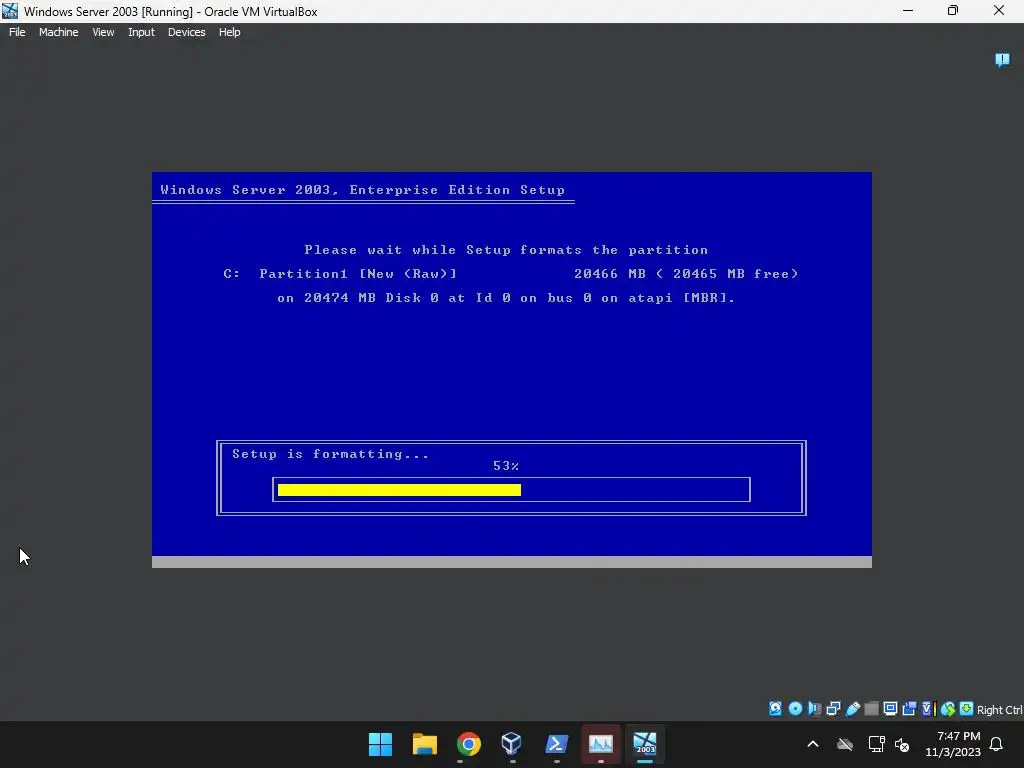The height and width of the screenshot is (768, 1024).
Task: Expand the hidden system tray icons chevron
Action: [x=812, y=744]
